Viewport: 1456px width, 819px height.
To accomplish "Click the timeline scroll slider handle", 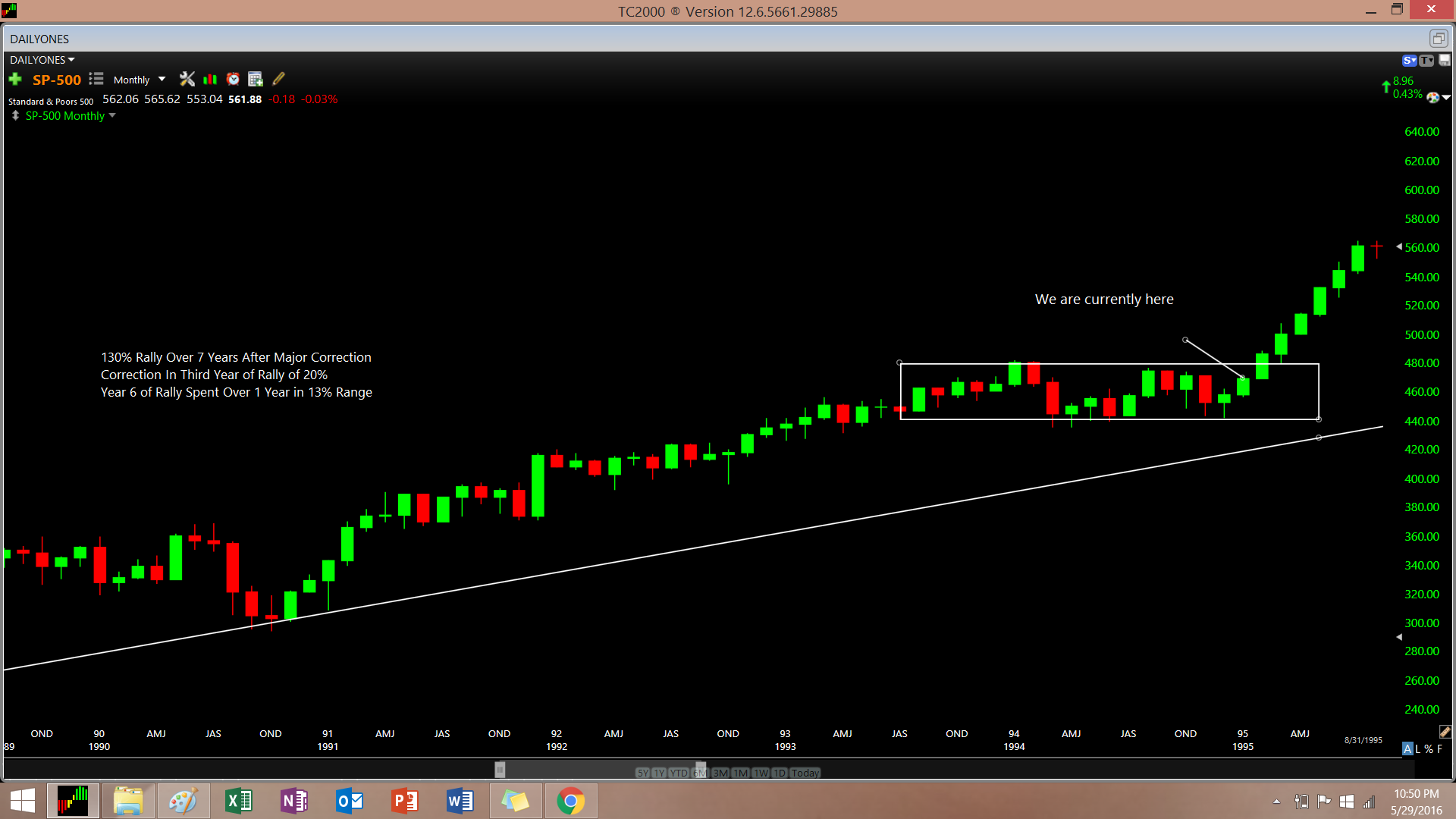I will coord(500,770).
